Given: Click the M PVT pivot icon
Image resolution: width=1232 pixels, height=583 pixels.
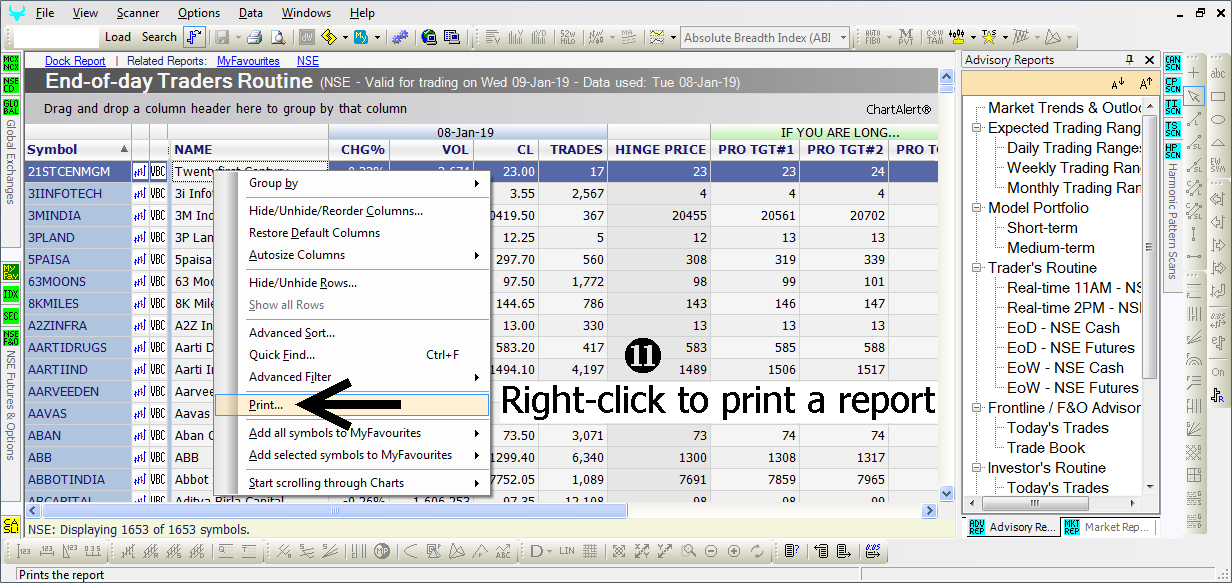Looking at the screenshot, I should [906, 37].
